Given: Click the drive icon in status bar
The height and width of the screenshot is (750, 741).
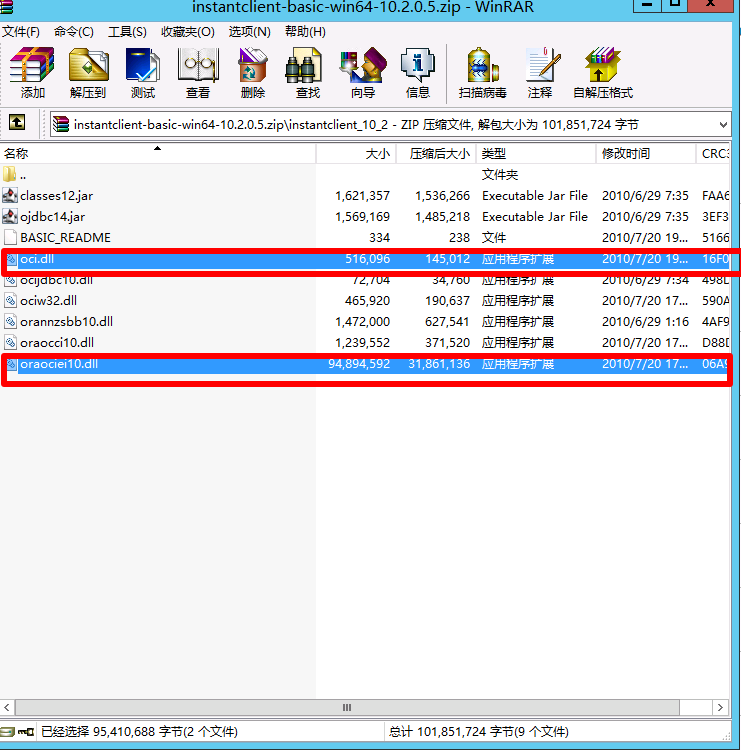Looking at the screenshot, I should coord(8,731).
